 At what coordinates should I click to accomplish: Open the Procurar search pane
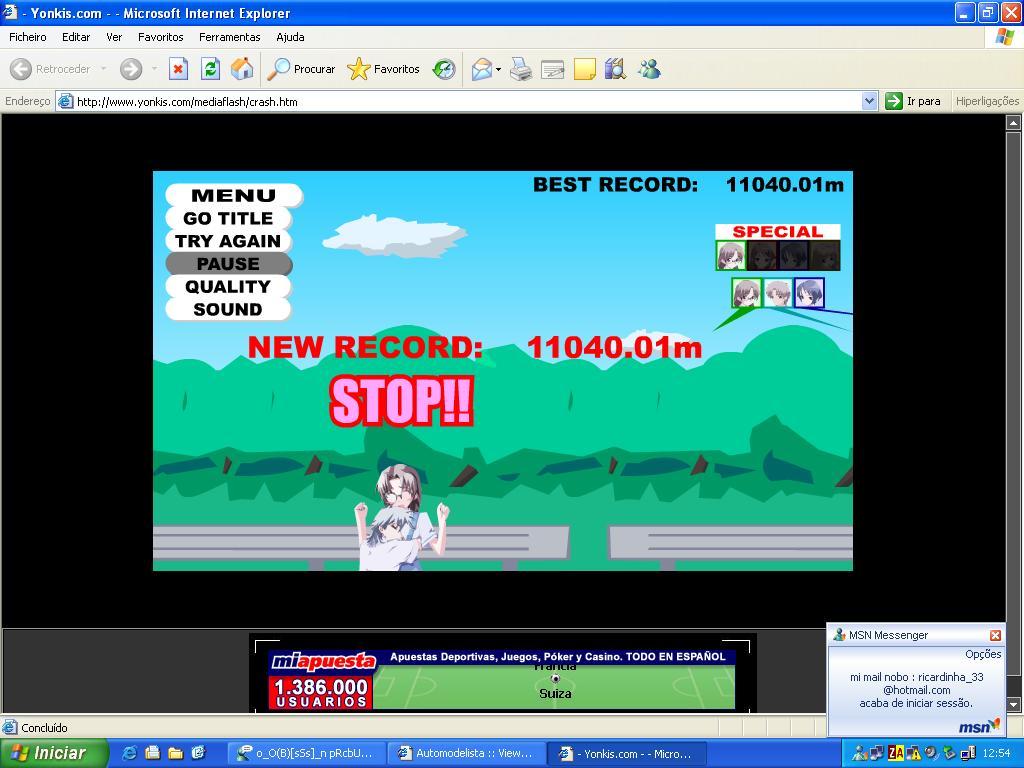coord(302,69)
